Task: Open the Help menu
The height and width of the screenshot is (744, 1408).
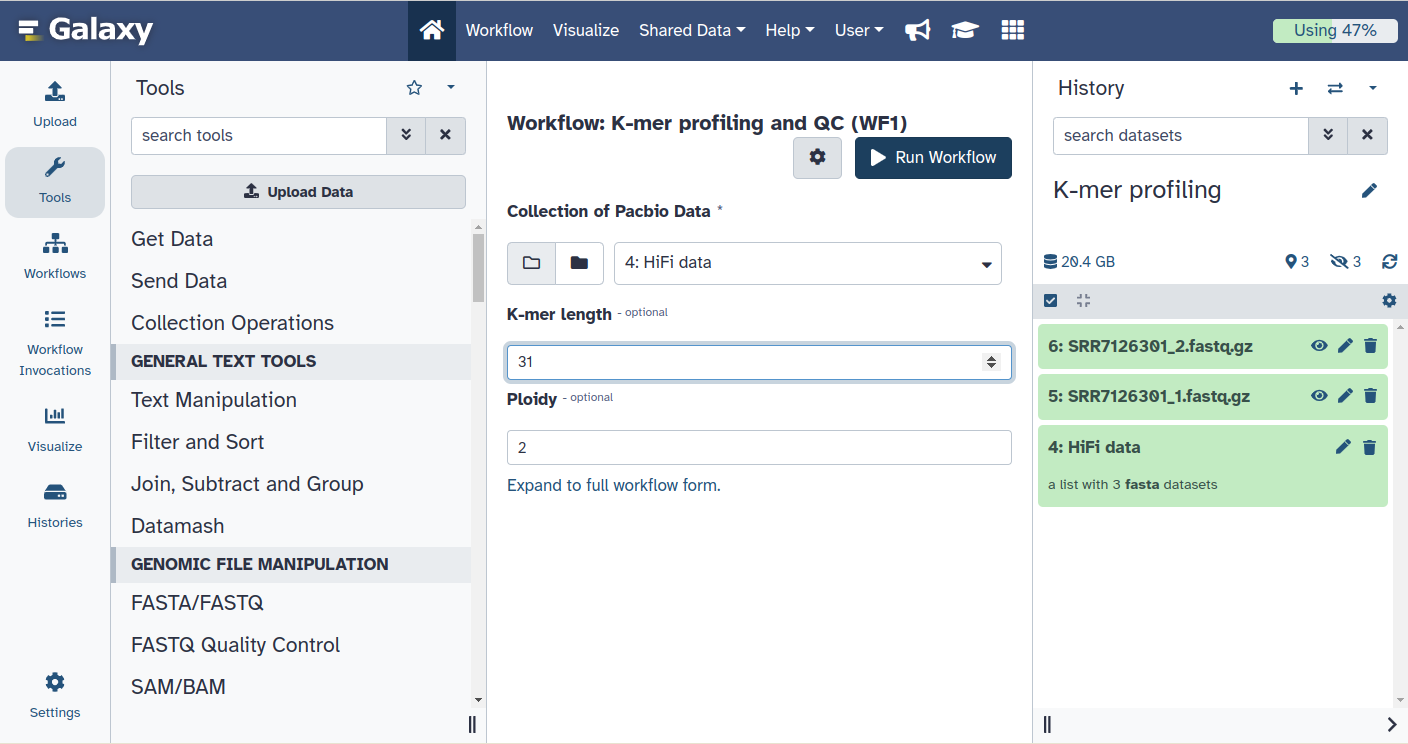Action: [x=790, y=30]
